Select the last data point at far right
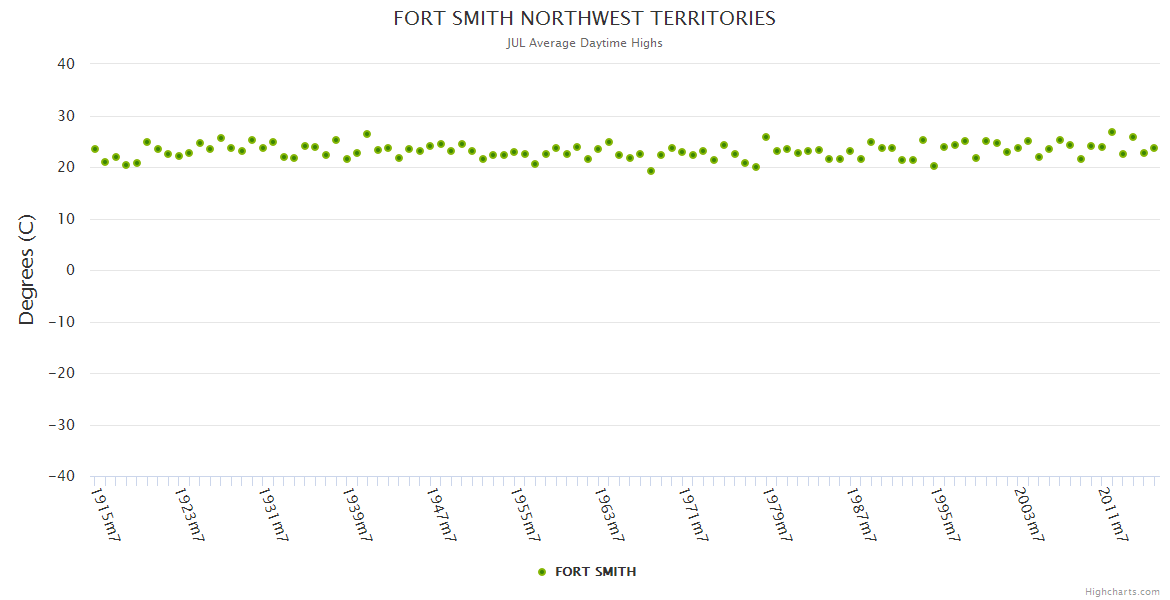Image resolution: width=1170 pixels, height=600 pixels. [x=1153, y=148]
